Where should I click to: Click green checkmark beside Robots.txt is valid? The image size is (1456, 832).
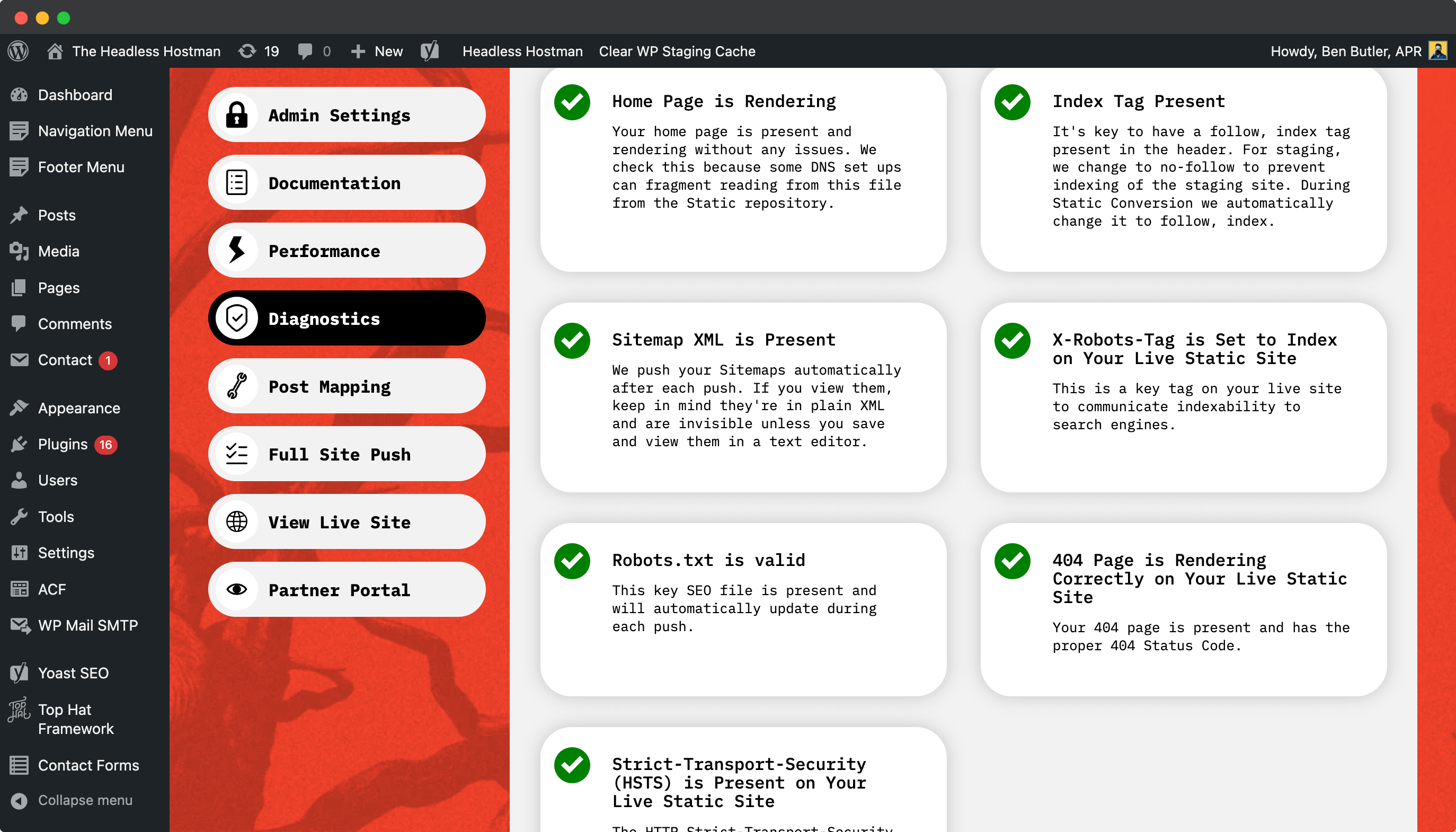click(x=572, y=561)
